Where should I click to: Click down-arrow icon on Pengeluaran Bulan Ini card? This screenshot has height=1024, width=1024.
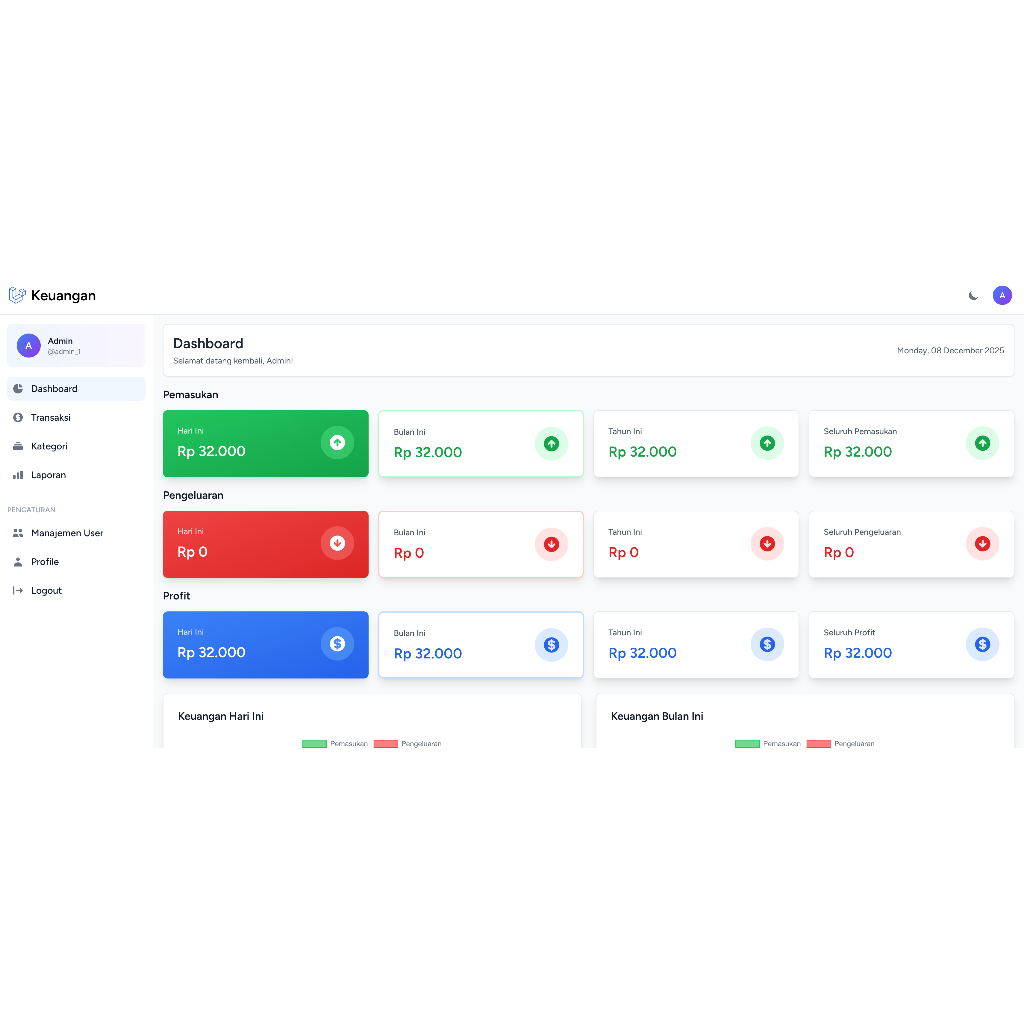[x=551, y=545]
